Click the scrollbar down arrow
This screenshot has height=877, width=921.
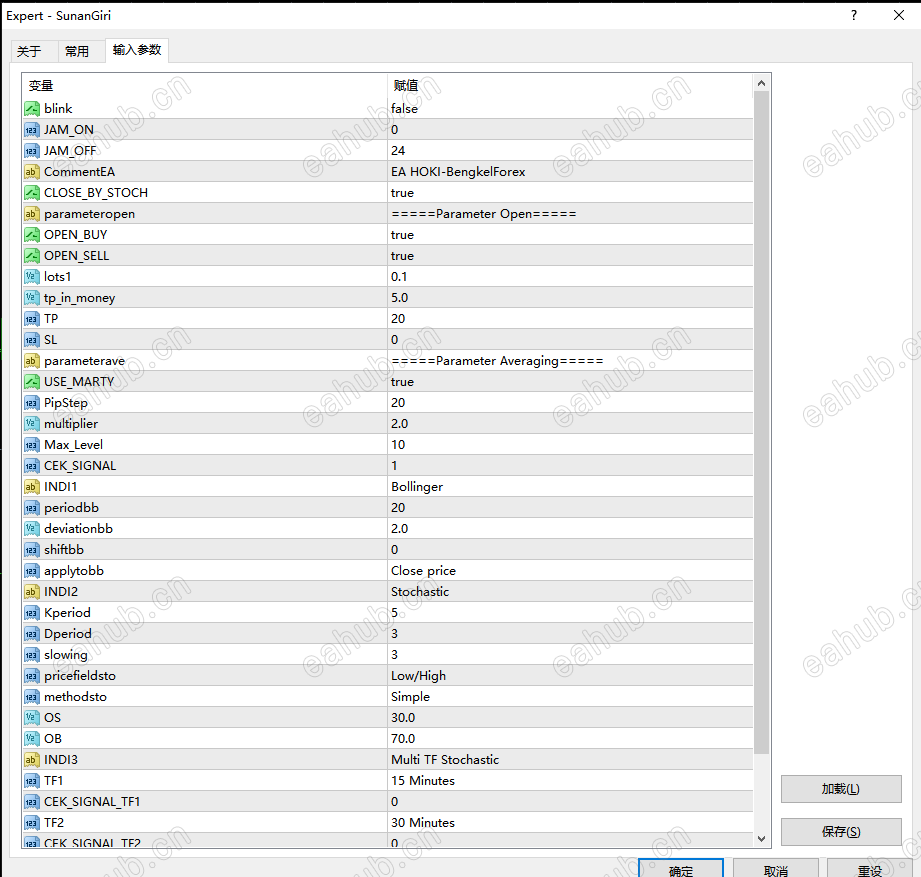coord(761,838)
